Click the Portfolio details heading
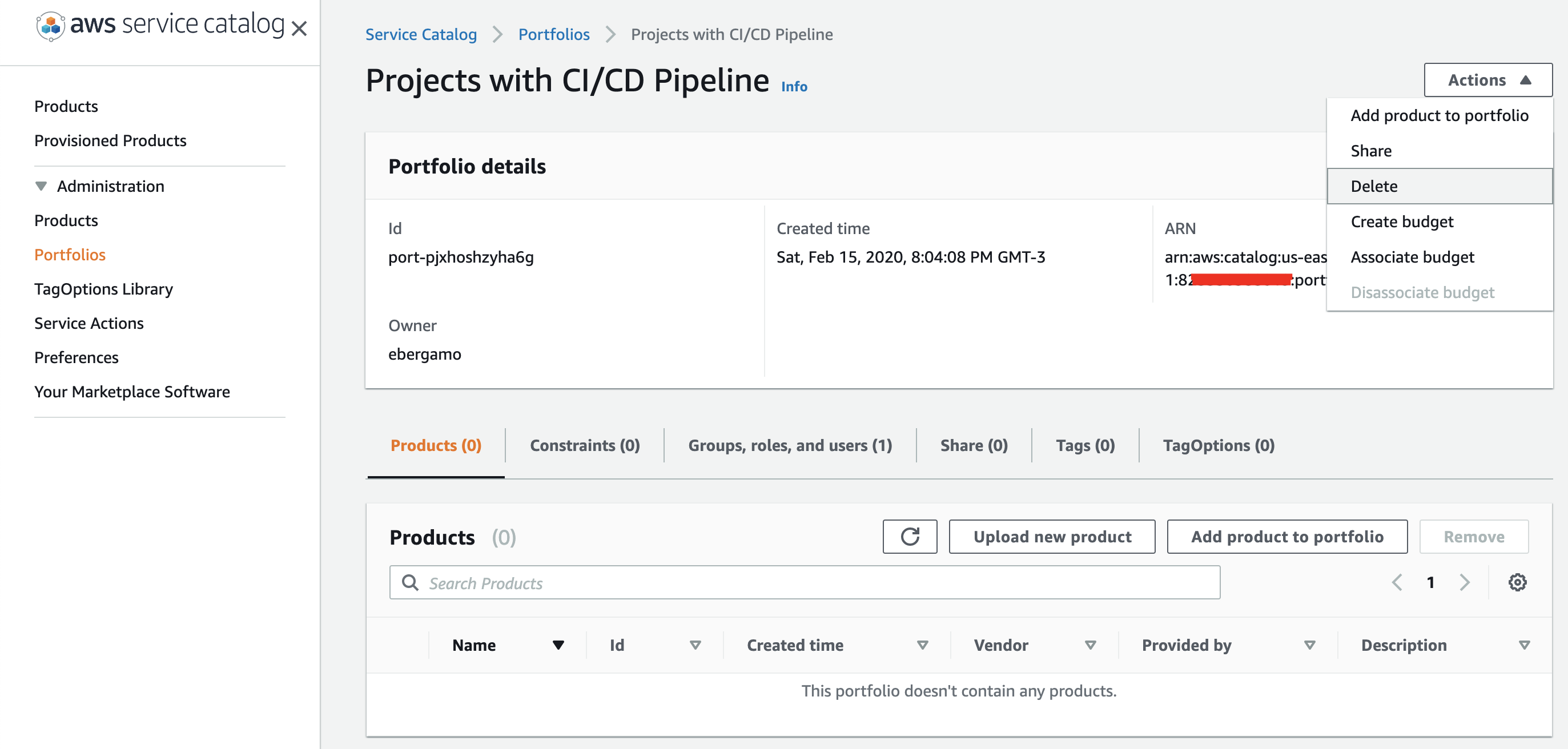This screenshot has height=749, width=1568. (x=467, y=166)
